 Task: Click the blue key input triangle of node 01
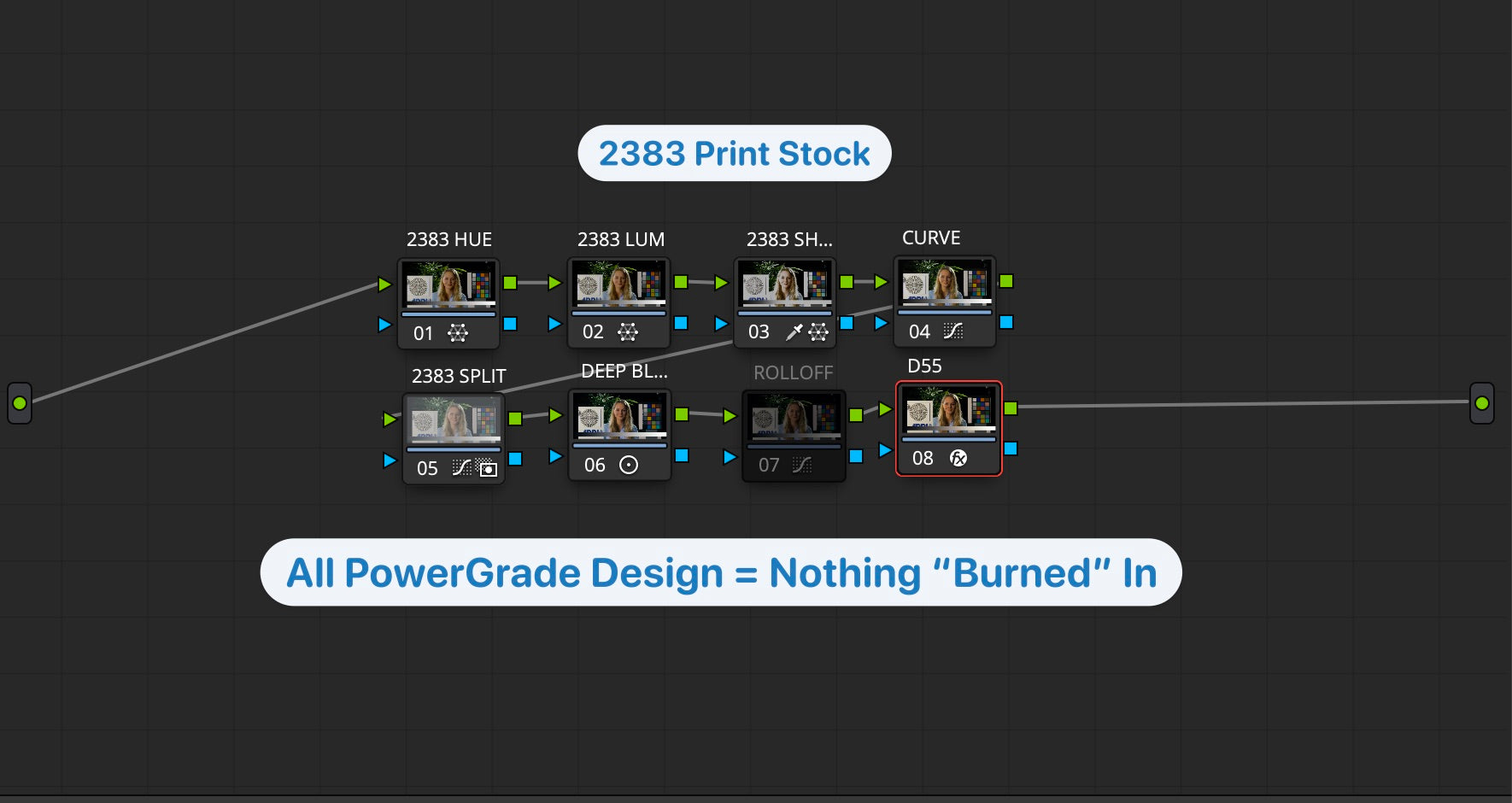tap(384, 325)
